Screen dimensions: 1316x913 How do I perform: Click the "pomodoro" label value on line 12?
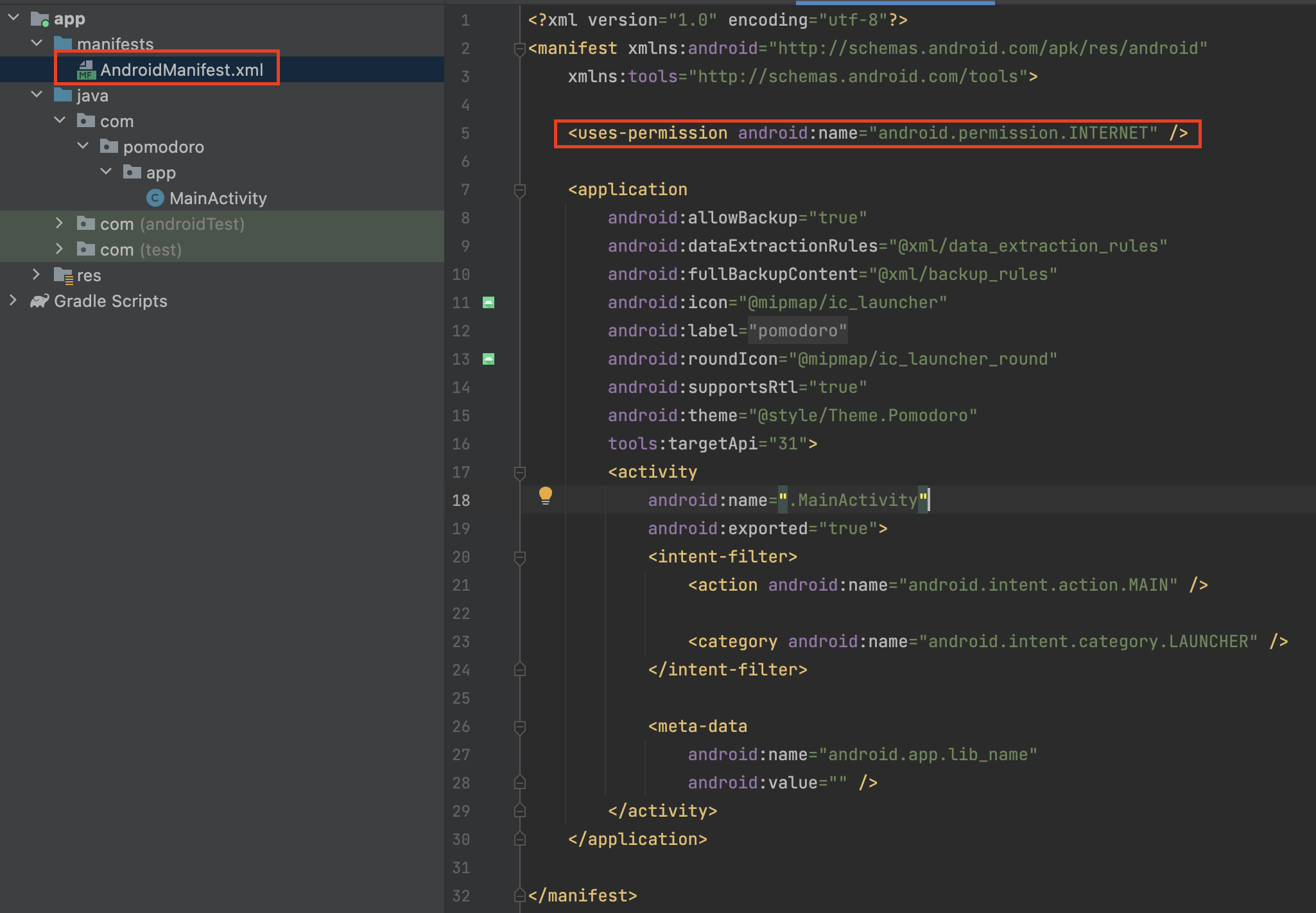[x=798, y=331]
